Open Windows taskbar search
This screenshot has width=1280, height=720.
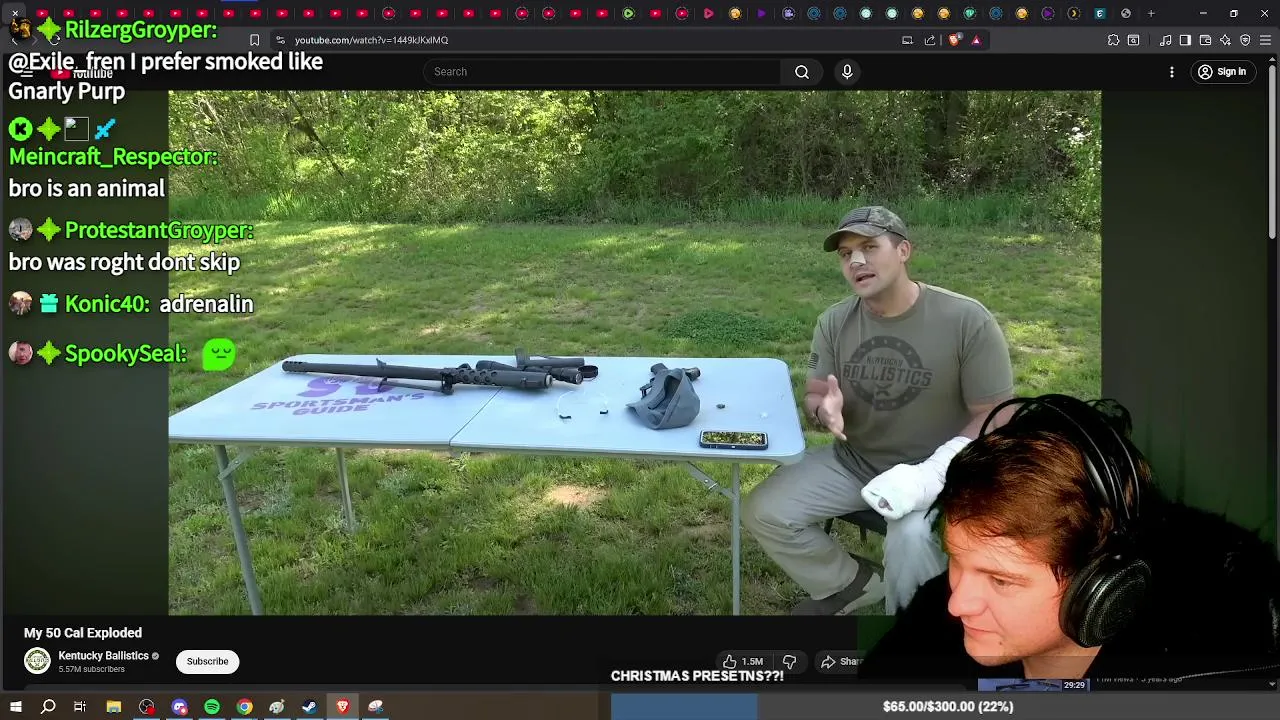[x=48, y=707]
